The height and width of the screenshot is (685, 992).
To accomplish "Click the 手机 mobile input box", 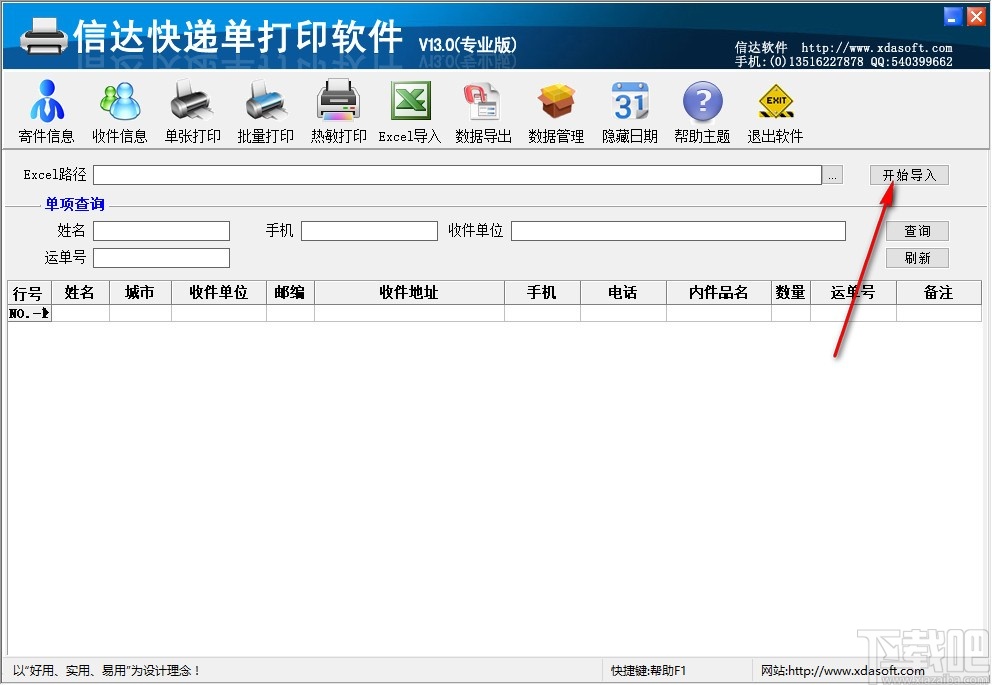I will pos(369,230).
